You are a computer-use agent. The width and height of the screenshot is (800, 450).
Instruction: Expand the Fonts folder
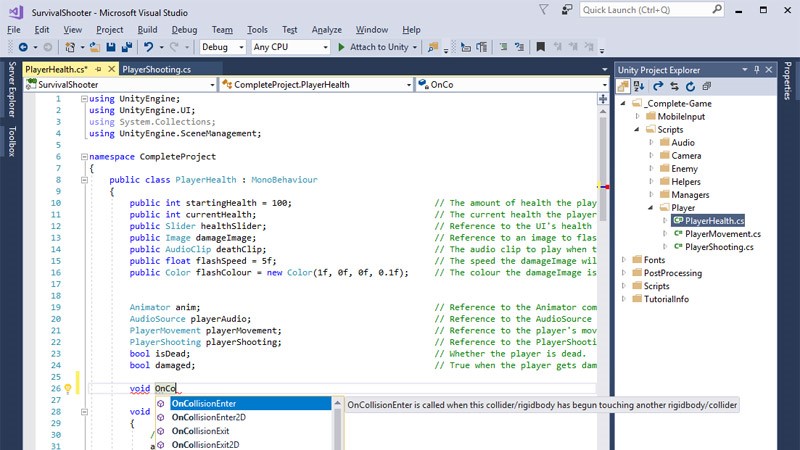(x=623, y=260)
